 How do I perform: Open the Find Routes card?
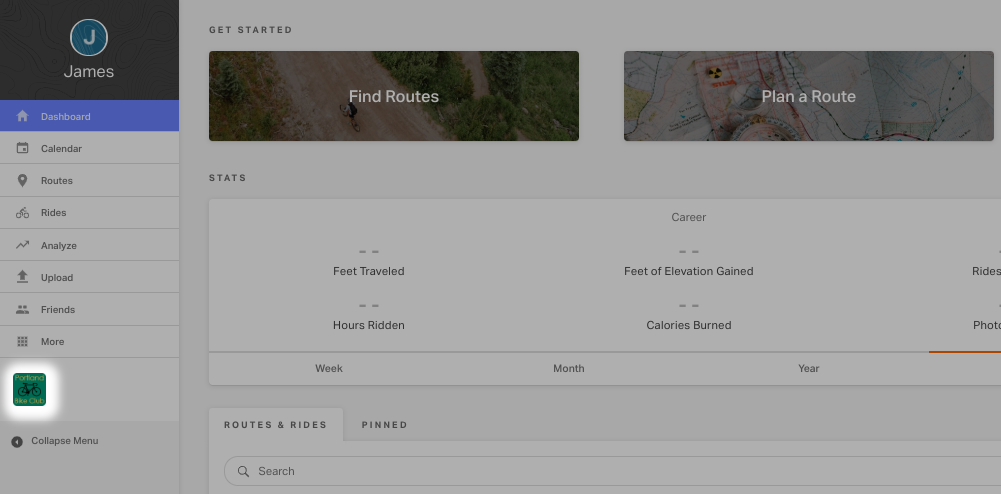(x=394, y=96)
